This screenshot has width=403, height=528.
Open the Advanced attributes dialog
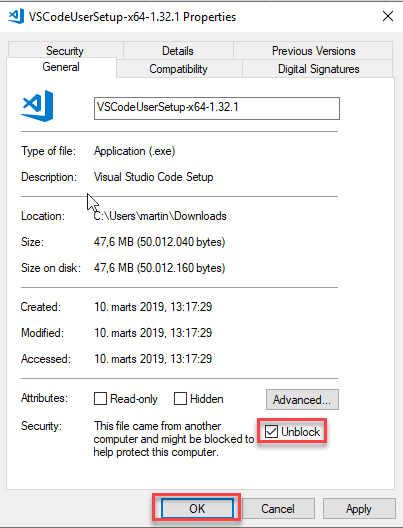(x=302, y=400)
